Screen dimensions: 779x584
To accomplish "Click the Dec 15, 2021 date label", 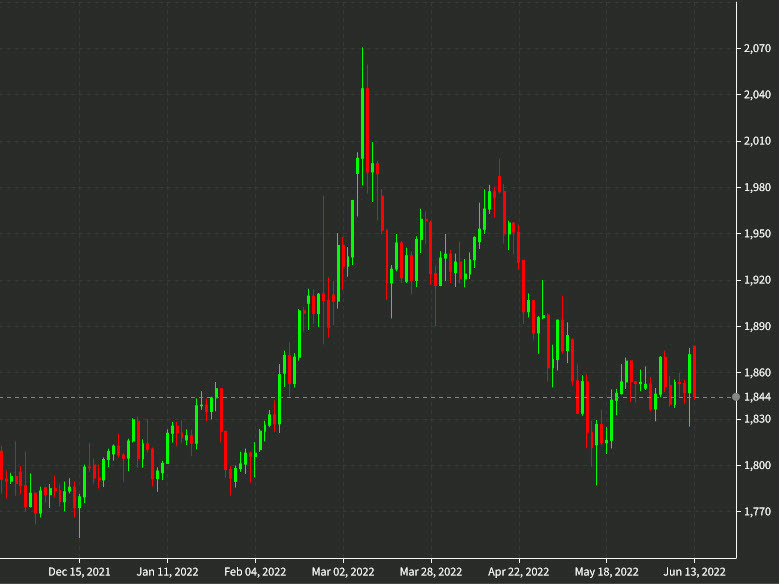I will coord(79,572).
